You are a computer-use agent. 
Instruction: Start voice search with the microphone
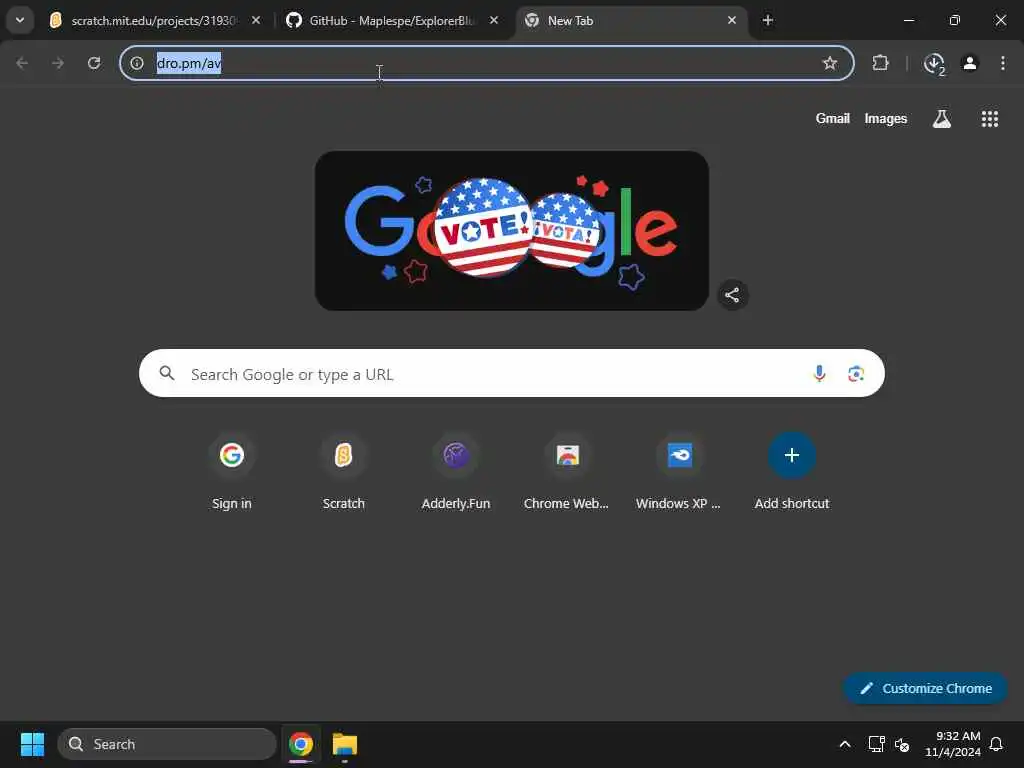coord(819,374)
